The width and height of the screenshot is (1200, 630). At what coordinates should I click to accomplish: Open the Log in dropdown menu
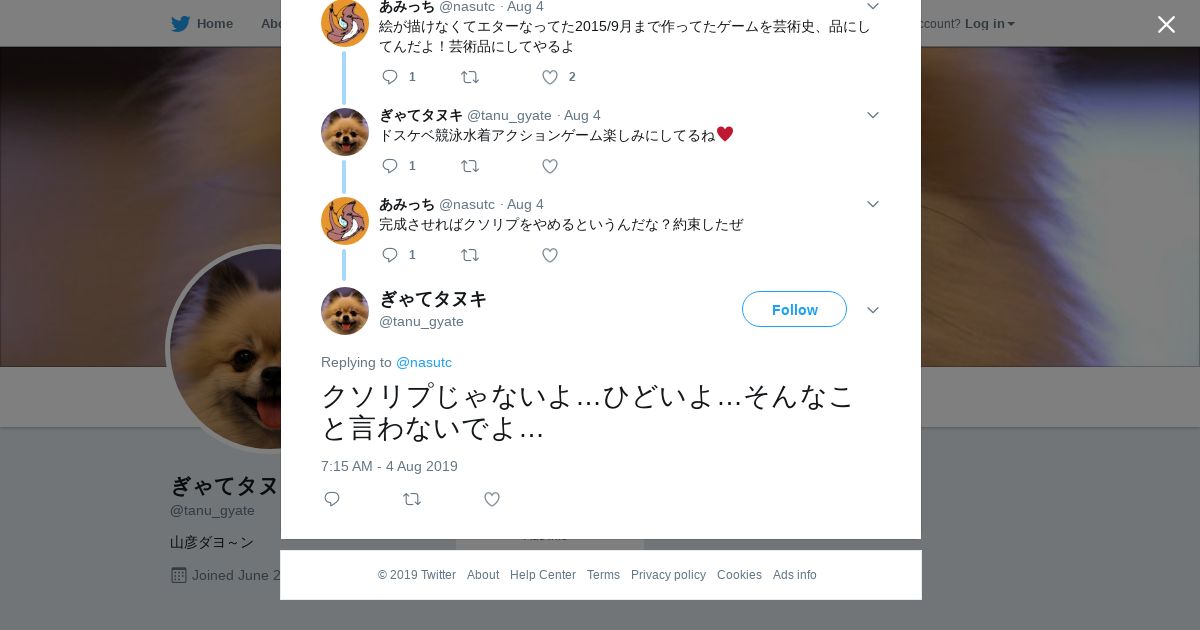point(989,23)
